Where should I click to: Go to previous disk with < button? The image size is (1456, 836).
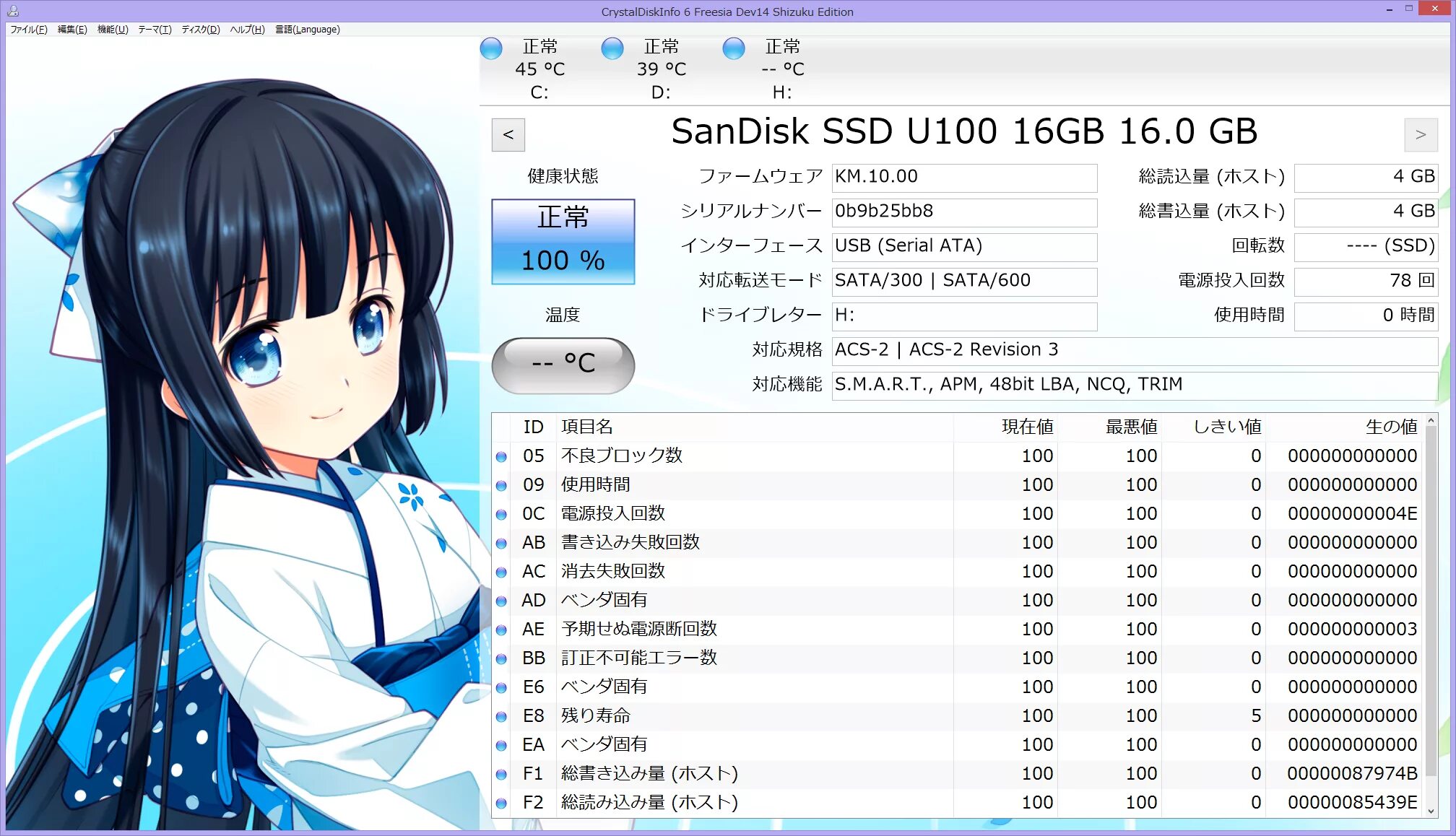pyautogui.click(x=508, y=135)
